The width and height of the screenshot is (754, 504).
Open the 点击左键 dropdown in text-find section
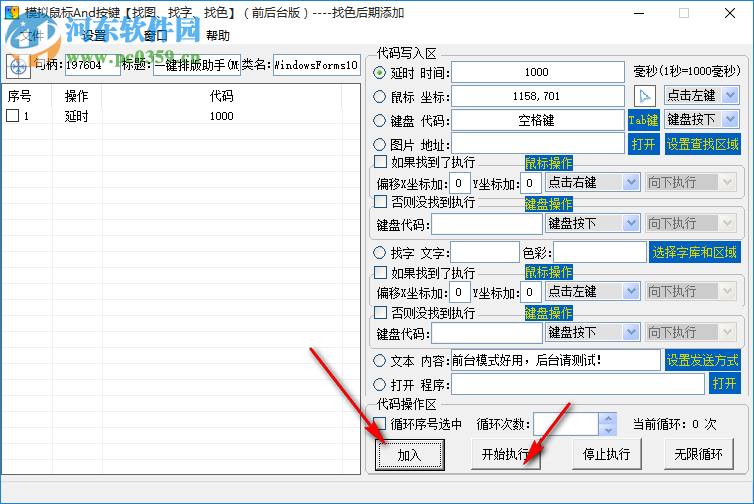point(592,291)
